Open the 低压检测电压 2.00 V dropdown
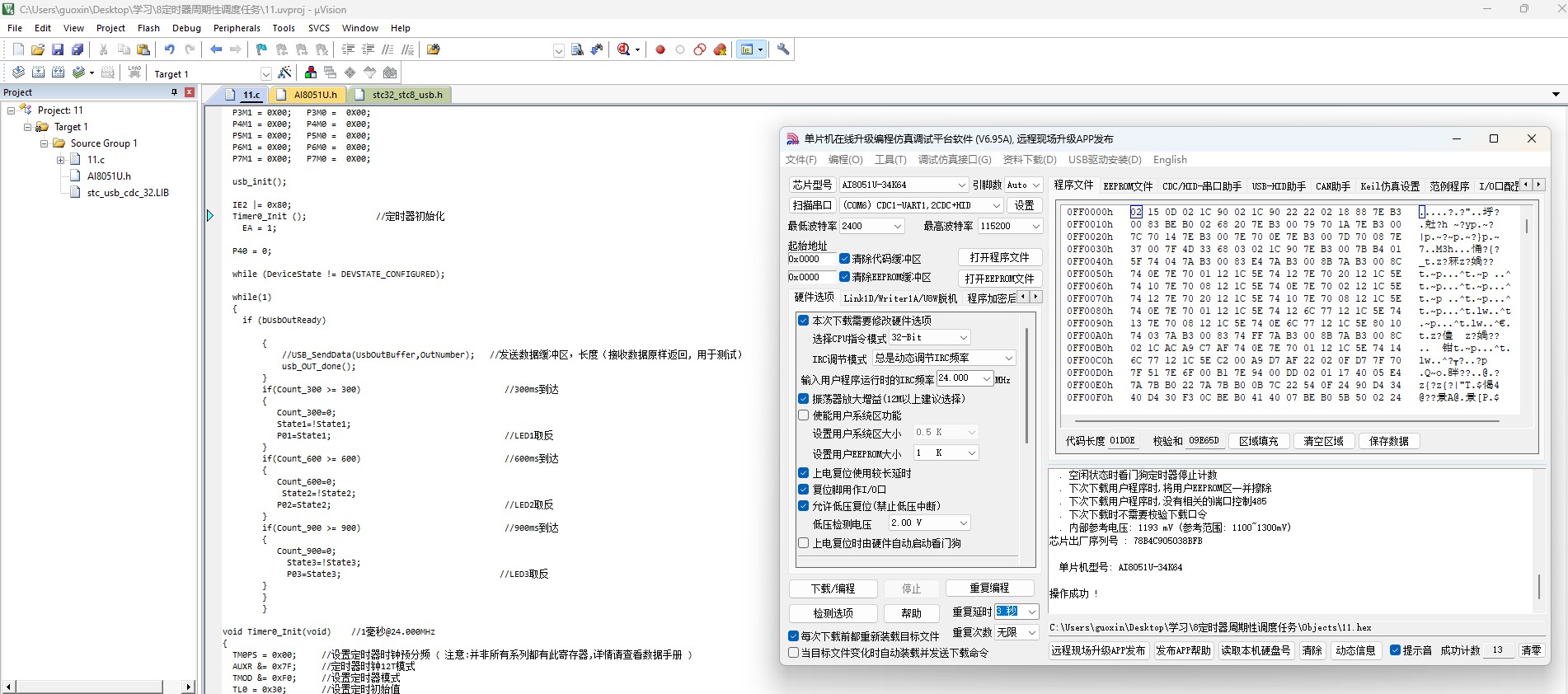 pos(929,523)
